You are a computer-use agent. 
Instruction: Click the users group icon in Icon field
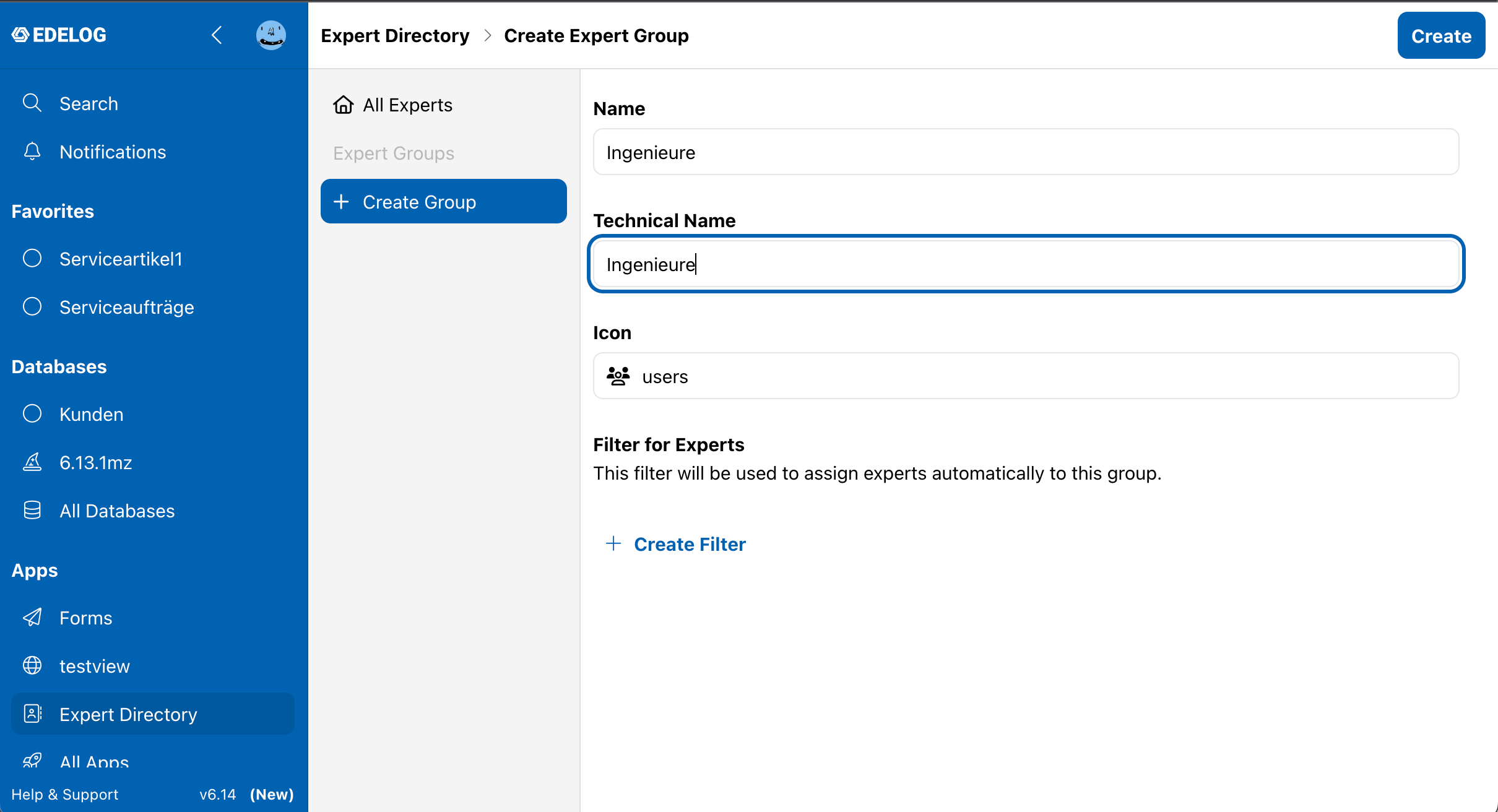point(618,376)
